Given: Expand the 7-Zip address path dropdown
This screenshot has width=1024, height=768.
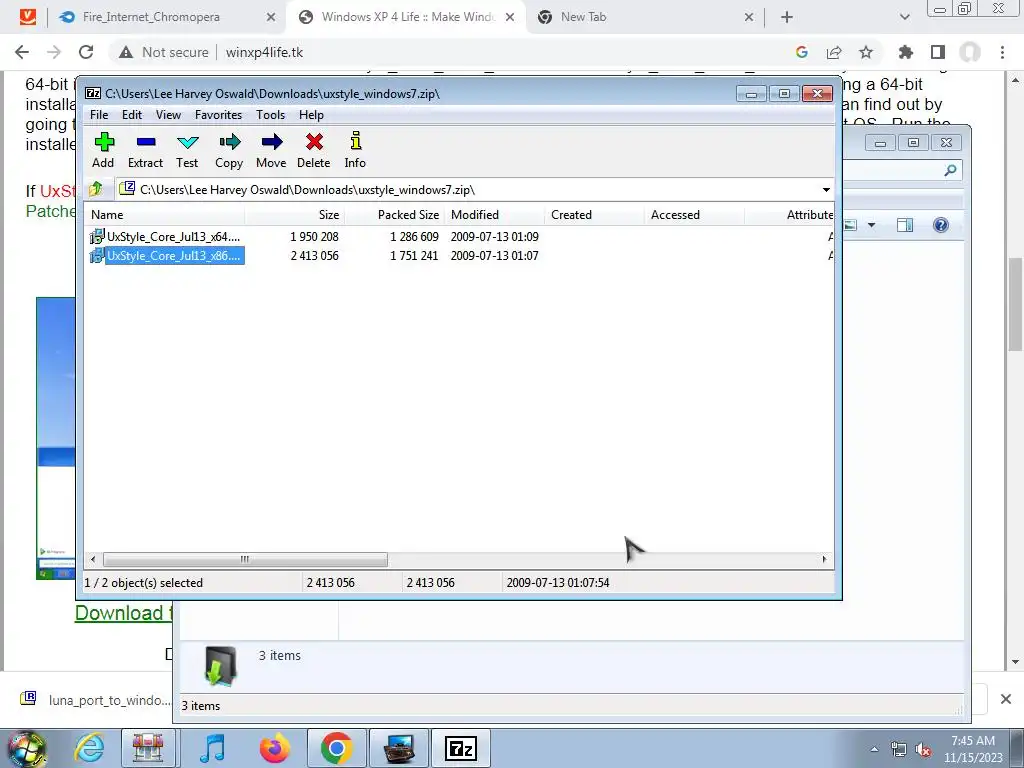Looking at the screenshot, I should (x=826, y=190).
